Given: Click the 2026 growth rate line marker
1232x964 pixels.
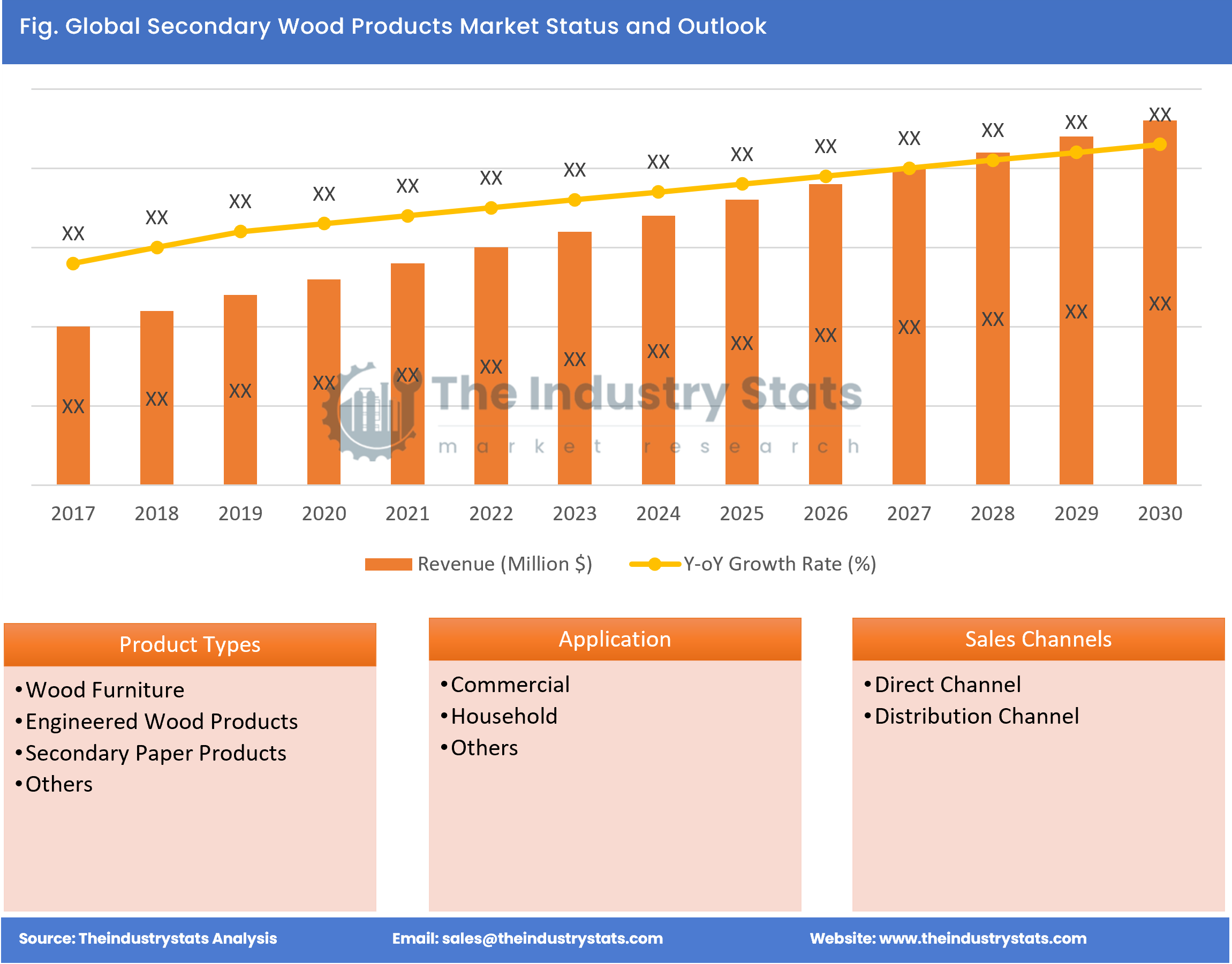Looking at the screenshot, I should [x=826, y=176].
